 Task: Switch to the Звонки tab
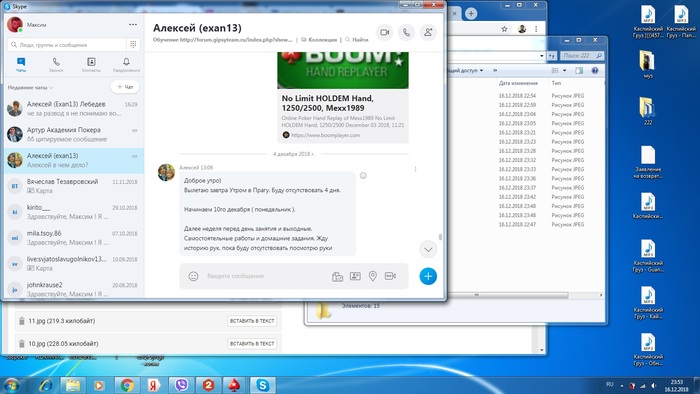point(56,65)
